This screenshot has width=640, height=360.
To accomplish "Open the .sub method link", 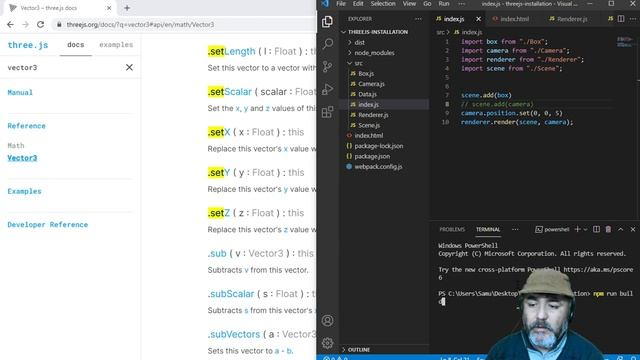I will (x=217, y=253).
